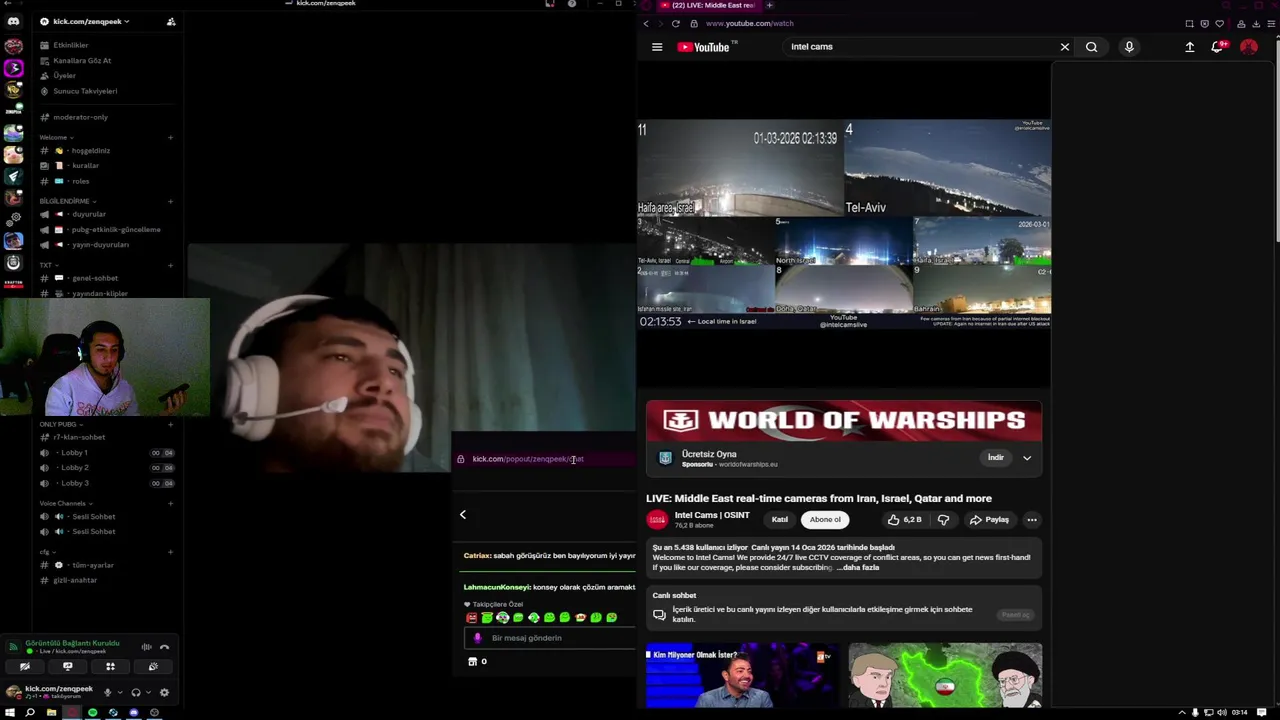Viewport: 1280px width, 720px height.
Task: Expand the World of Warships ad chevron
Action: click(1026, 458)
